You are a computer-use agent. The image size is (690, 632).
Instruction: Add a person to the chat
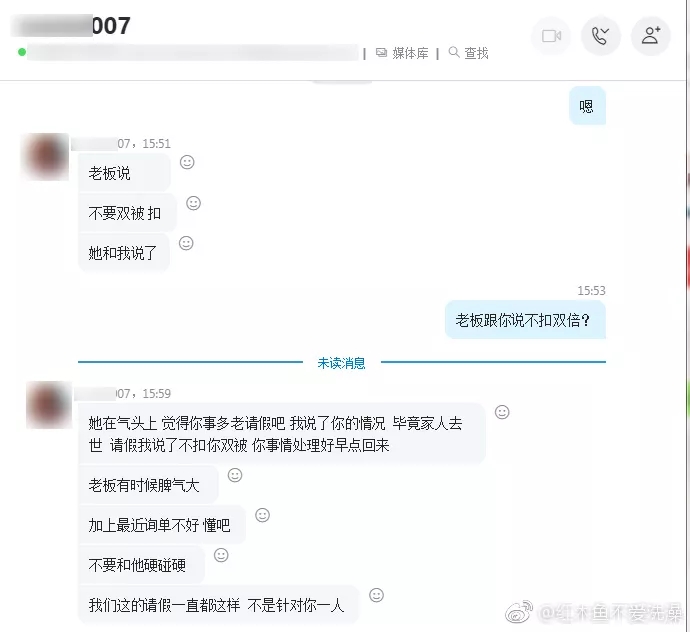click(651, 36)
